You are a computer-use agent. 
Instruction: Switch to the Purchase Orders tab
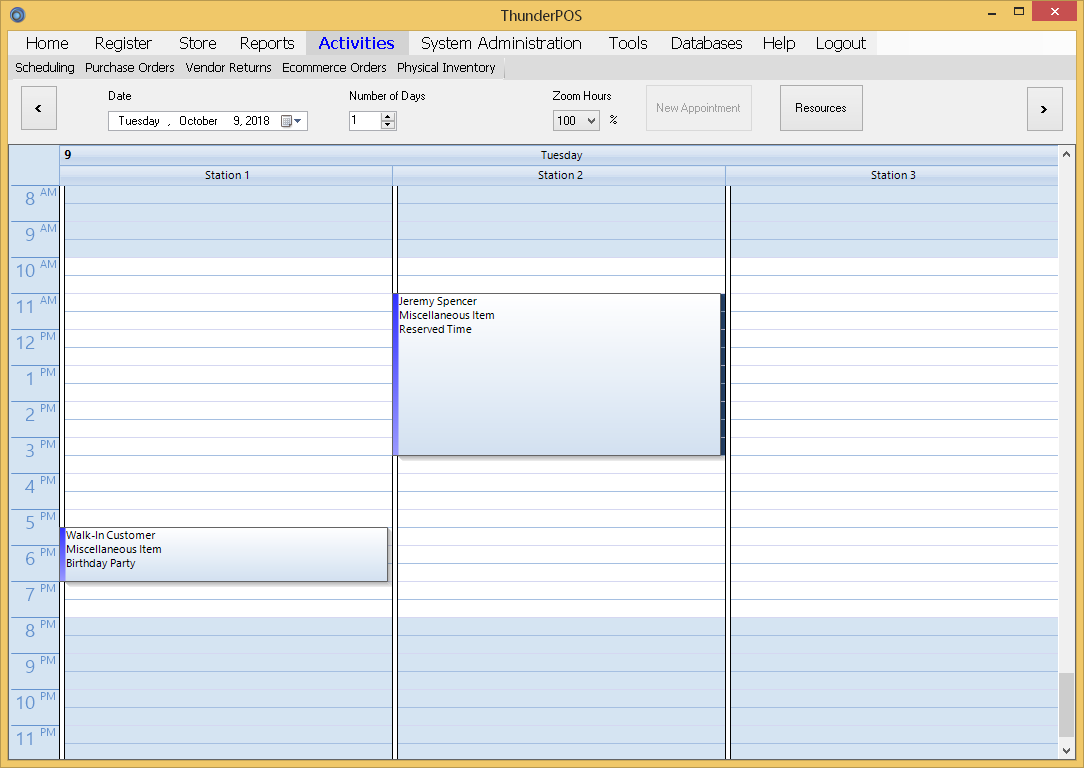click(129, 68)
